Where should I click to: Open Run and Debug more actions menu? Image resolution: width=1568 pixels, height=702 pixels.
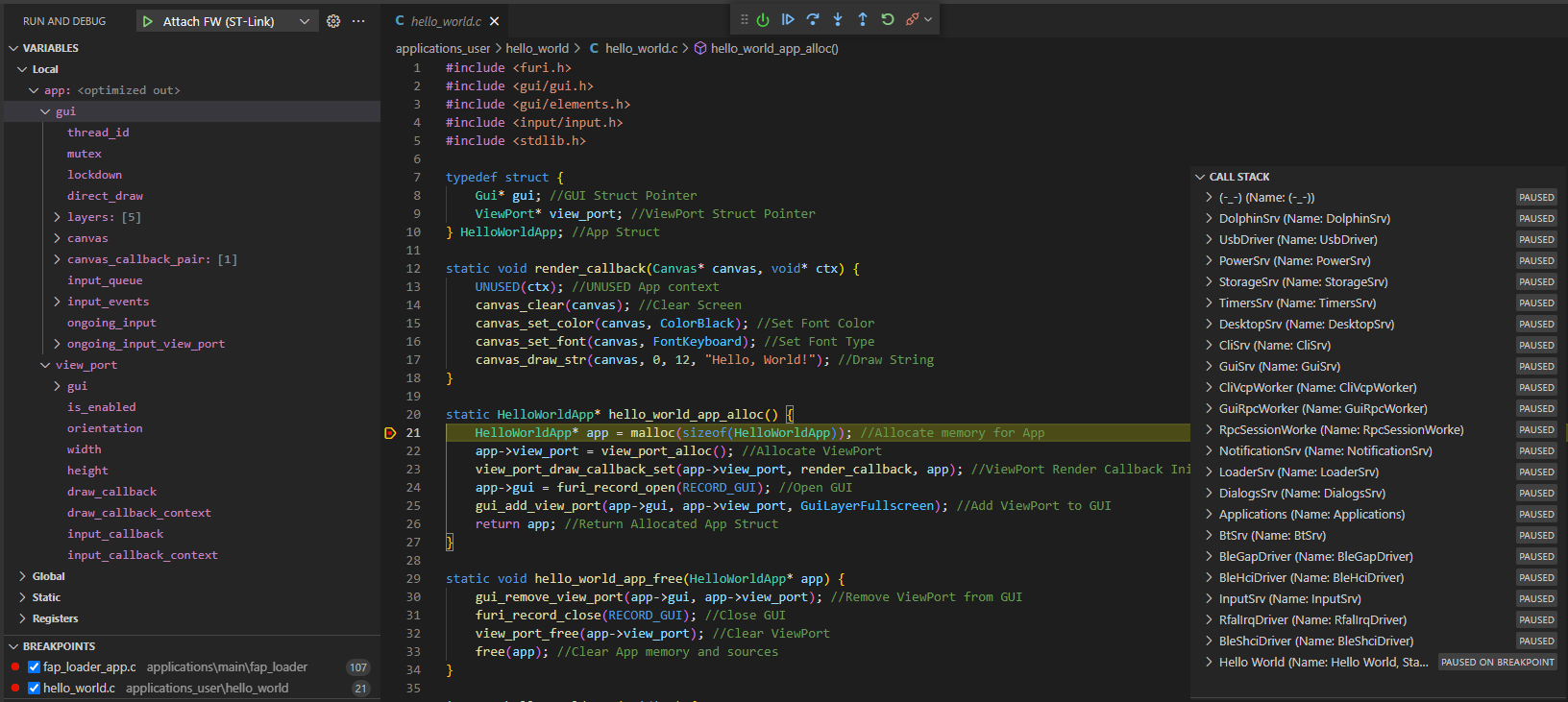tap(358, 21)
